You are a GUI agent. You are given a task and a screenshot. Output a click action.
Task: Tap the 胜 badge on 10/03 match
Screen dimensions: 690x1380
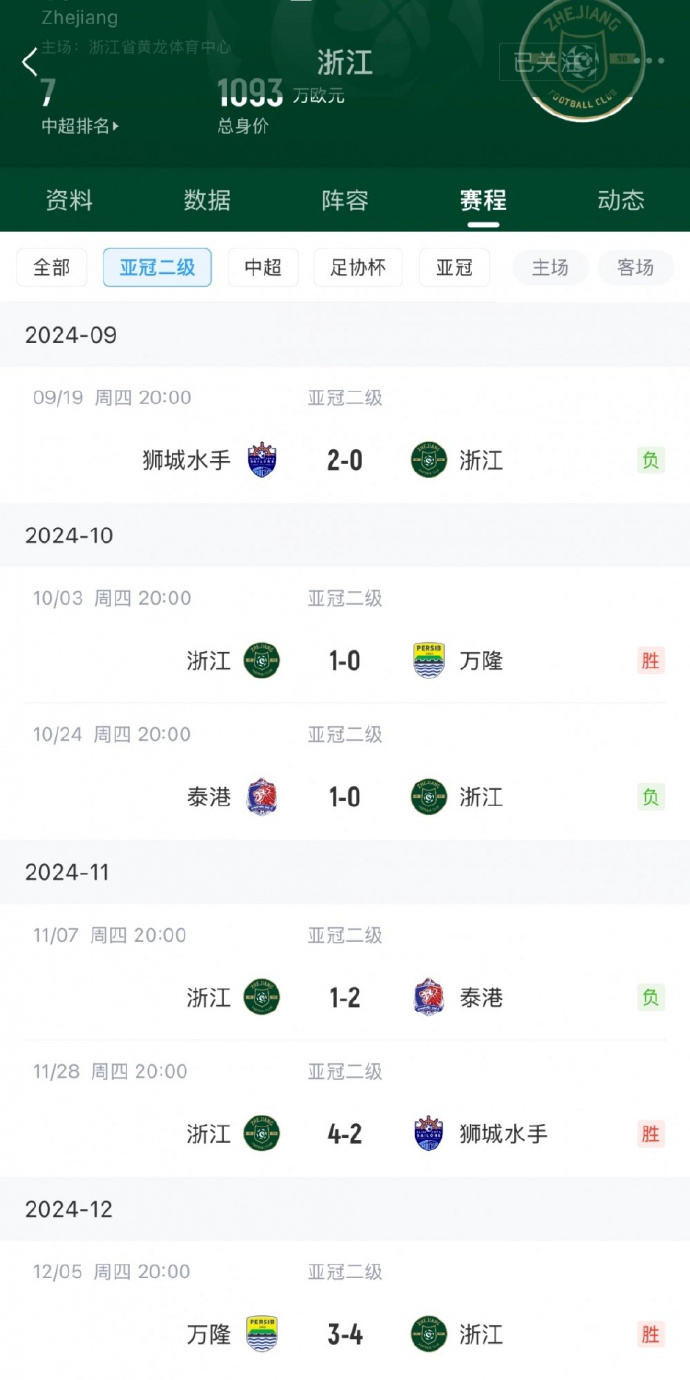point(651,661)
